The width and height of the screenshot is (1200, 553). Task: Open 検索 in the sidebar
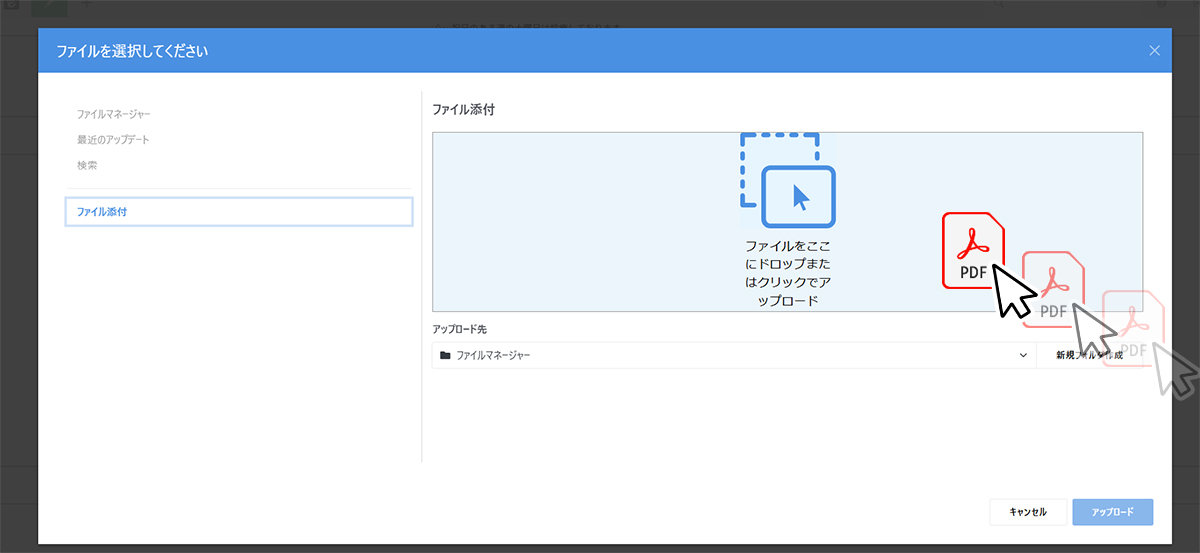tap(87, 165)
